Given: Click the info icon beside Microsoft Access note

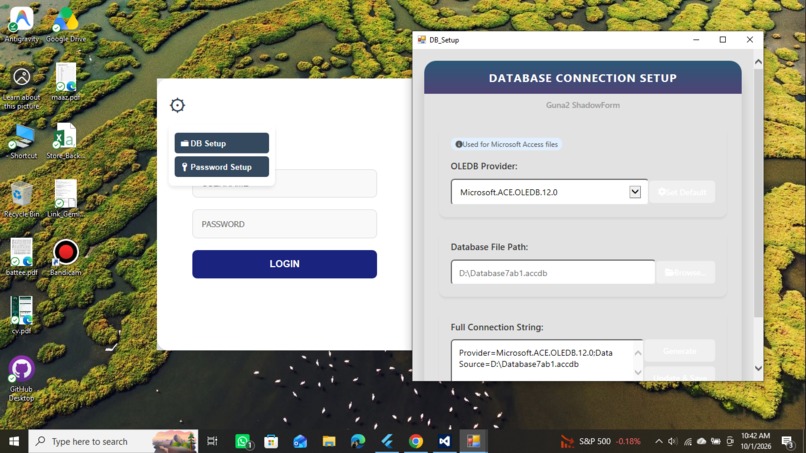Looking at the screenshot, I should click(x=459, y=144).
